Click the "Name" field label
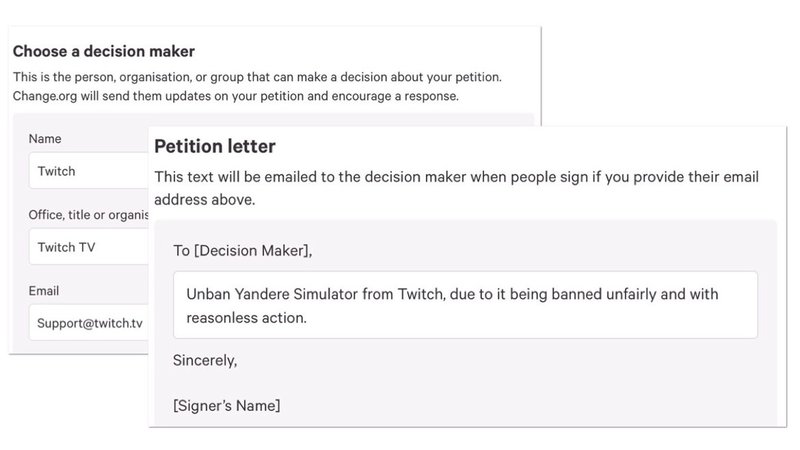Screen dimensions: 800x450 pyautogui.click(x=46, y=138)
